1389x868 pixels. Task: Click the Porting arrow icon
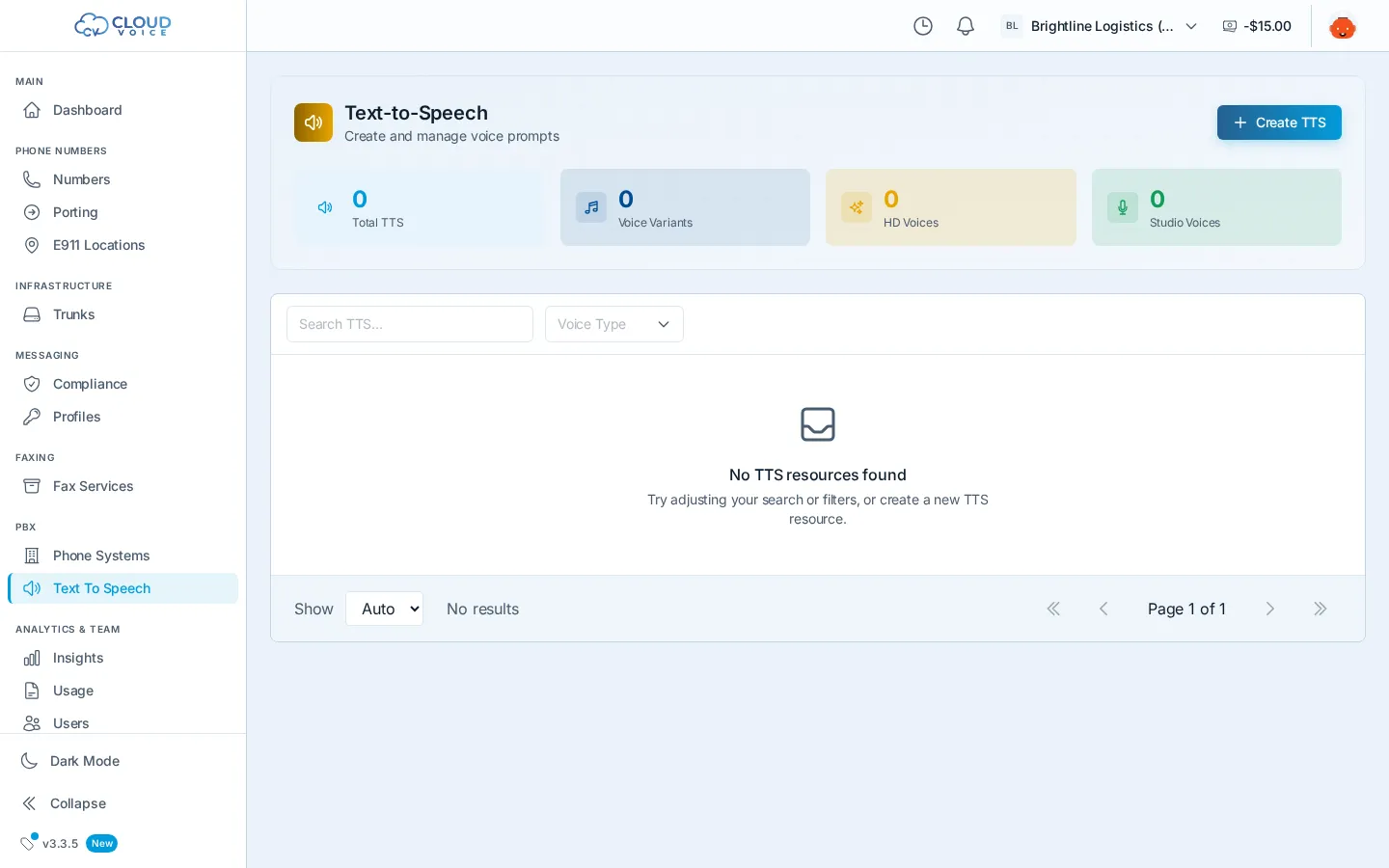[x=32, y=212]
